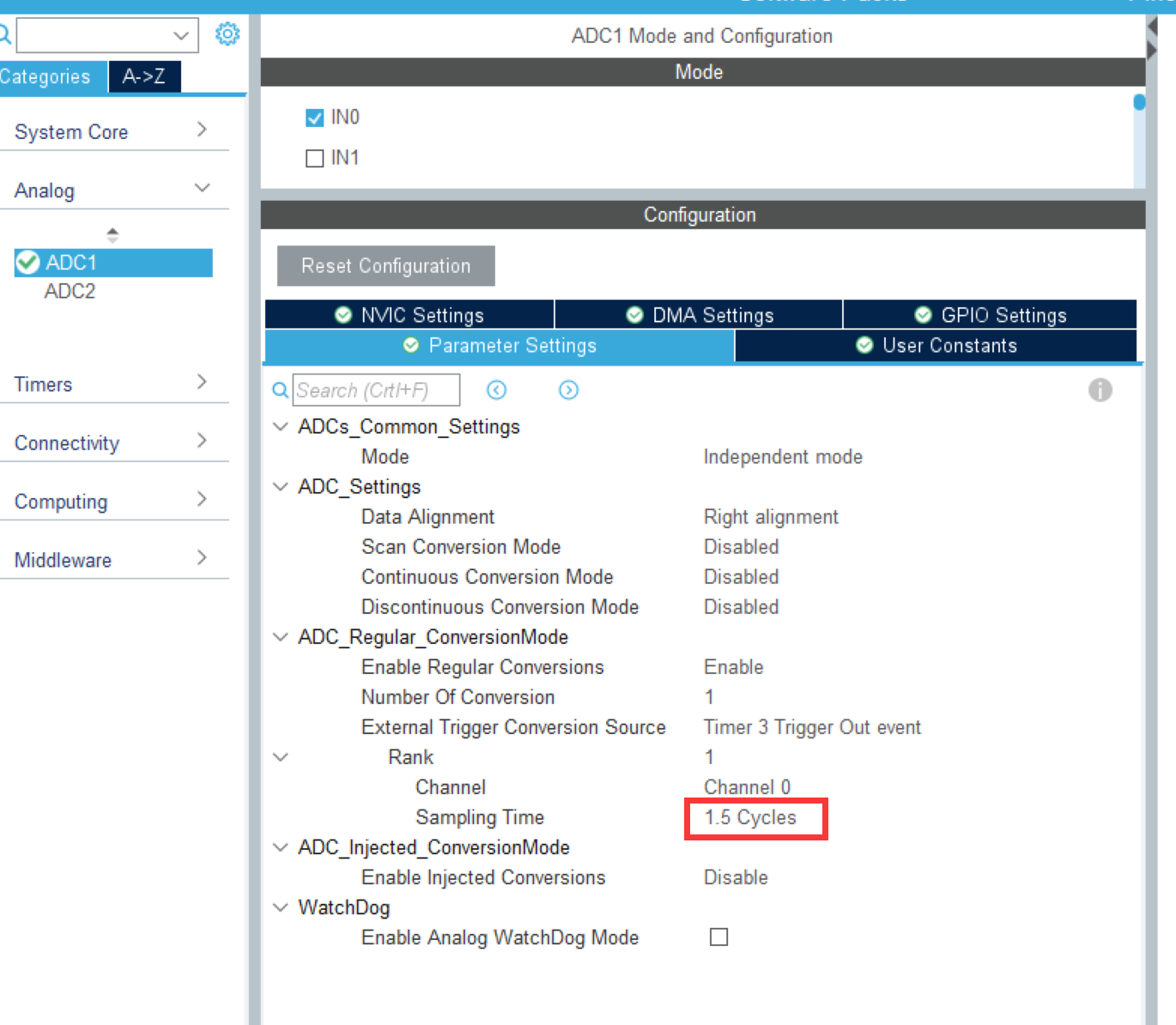
Task: Switch to the Categories tab
Action: (52, 76)
